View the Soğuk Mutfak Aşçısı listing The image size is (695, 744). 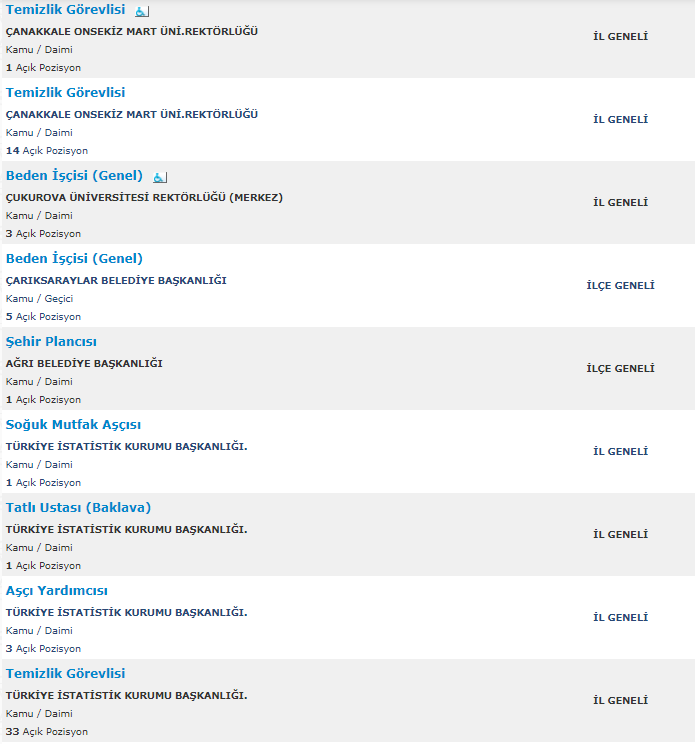pos(73,425)
